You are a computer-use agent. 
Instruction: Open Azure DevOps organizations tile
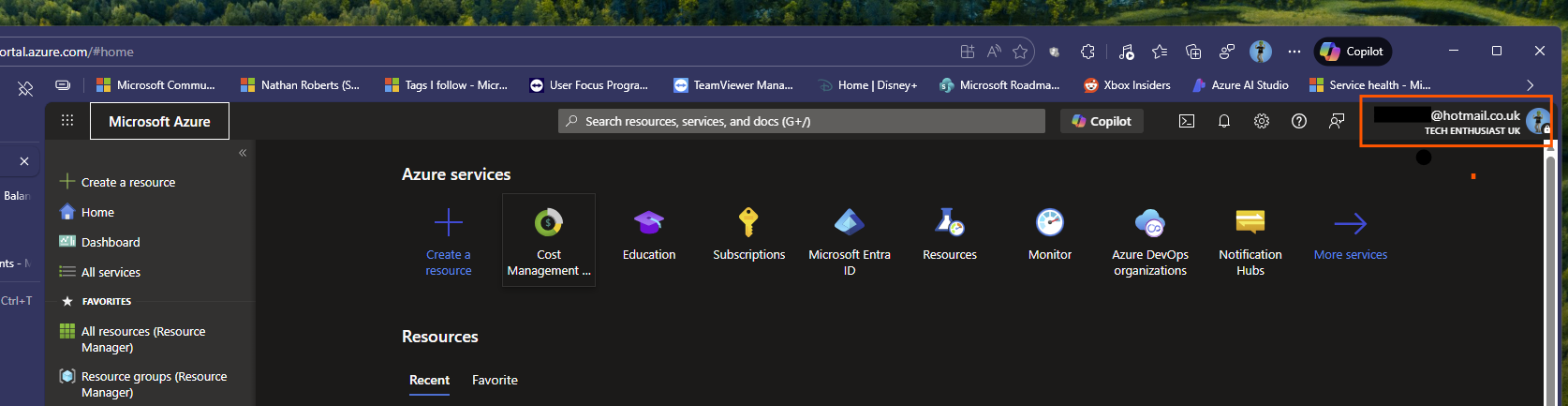1150,242
